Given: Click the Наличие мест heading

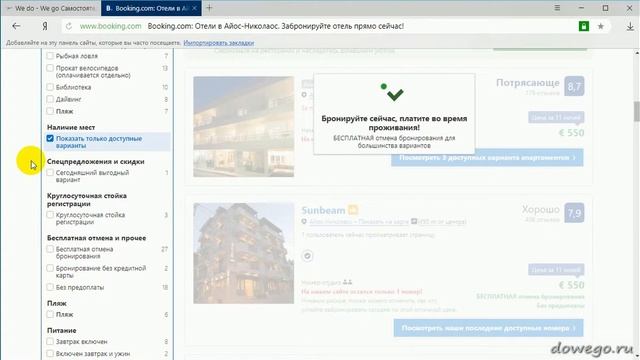Looking at the screenshot, I should pos(71,127).
